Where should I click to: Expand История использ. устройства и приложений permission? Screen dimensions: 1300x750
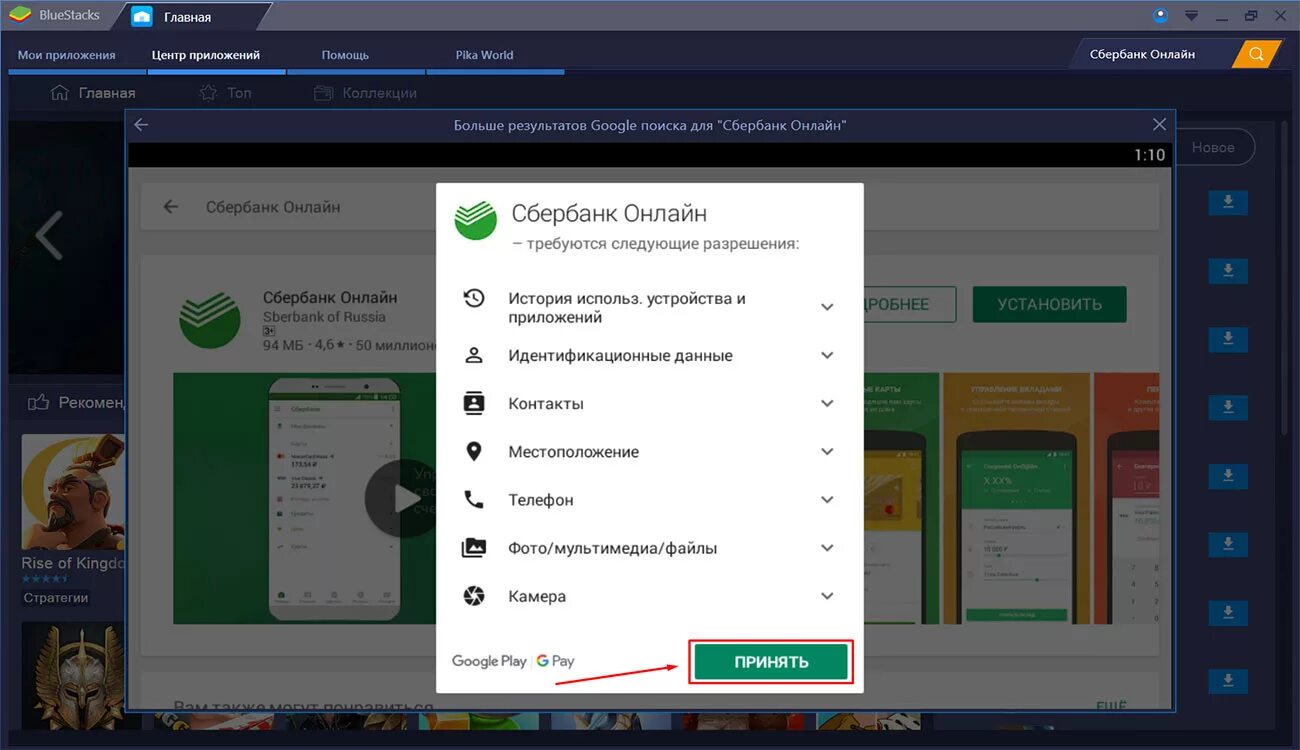pyautogui.click(x=827, y=307)
